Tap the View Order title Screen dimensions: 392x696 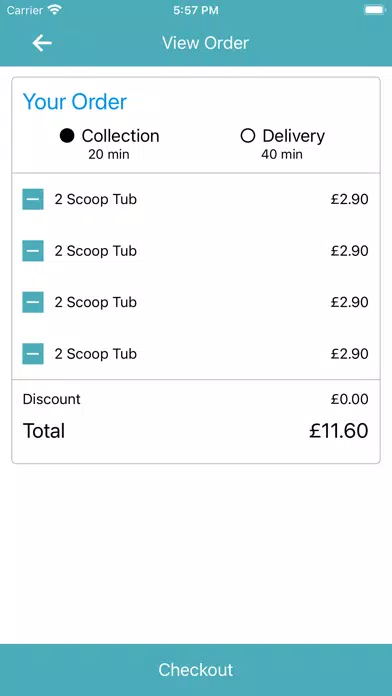(206, 43)
